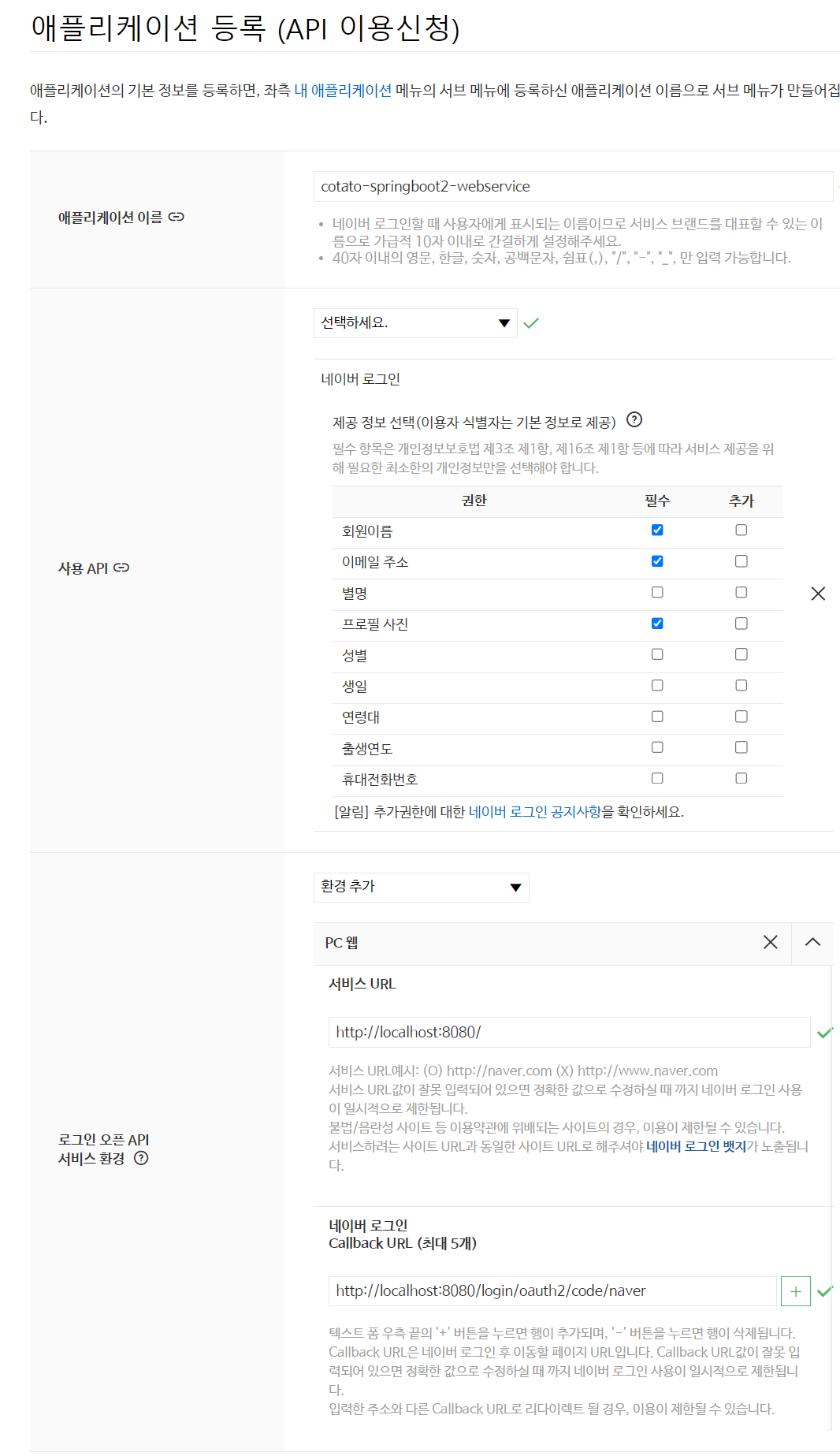Open the 환경 추가 dropdown
This screenshot has width=840, height=1456.
pos(421,887)
